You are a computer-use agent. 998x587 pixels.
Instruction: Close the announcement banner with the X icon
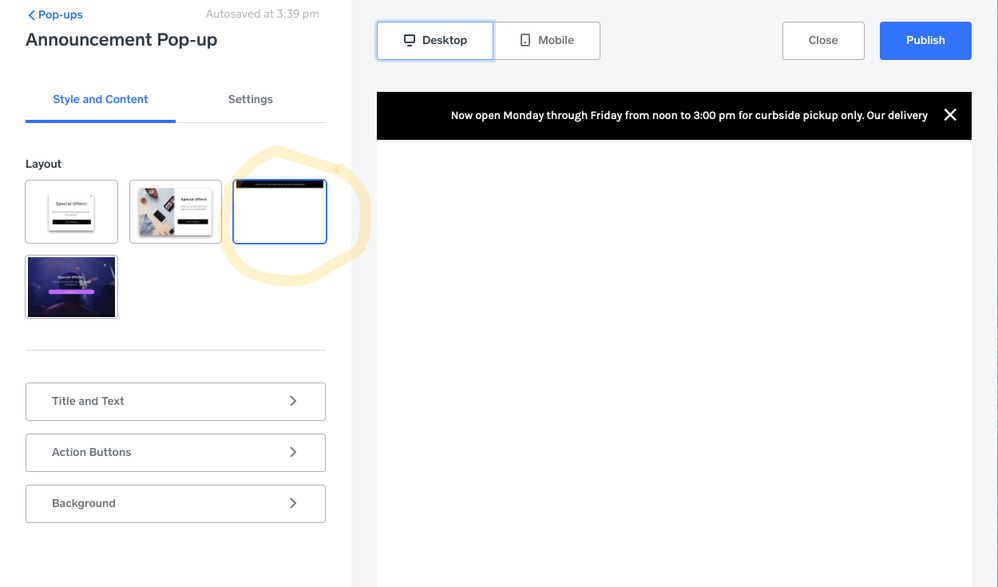(x=949, y=115)
